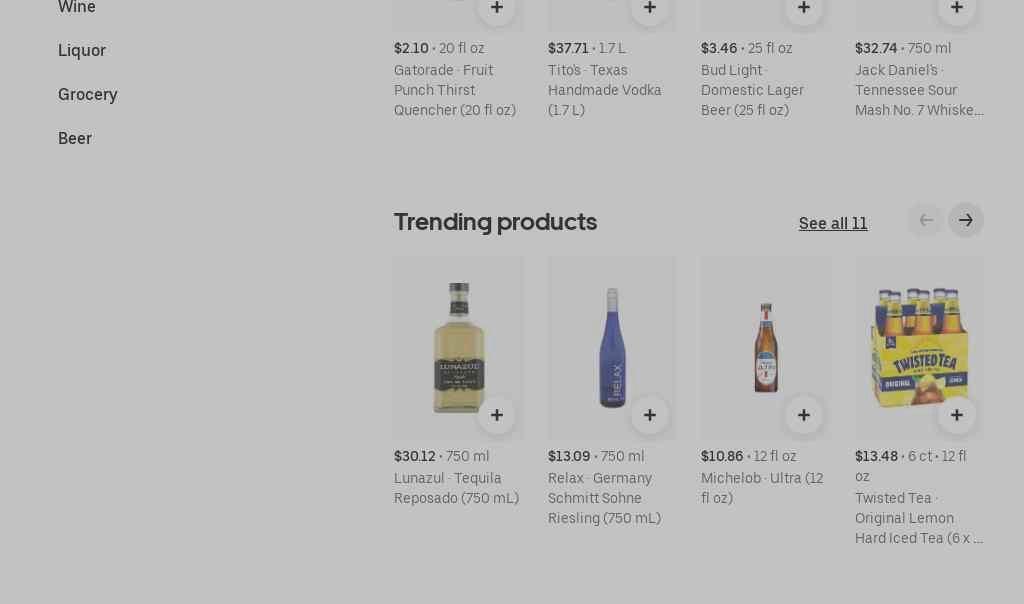View Relax Riesling bottle thumbnail
The image size is (1024, 604).
pyautogui.click(x=612, y=340)
